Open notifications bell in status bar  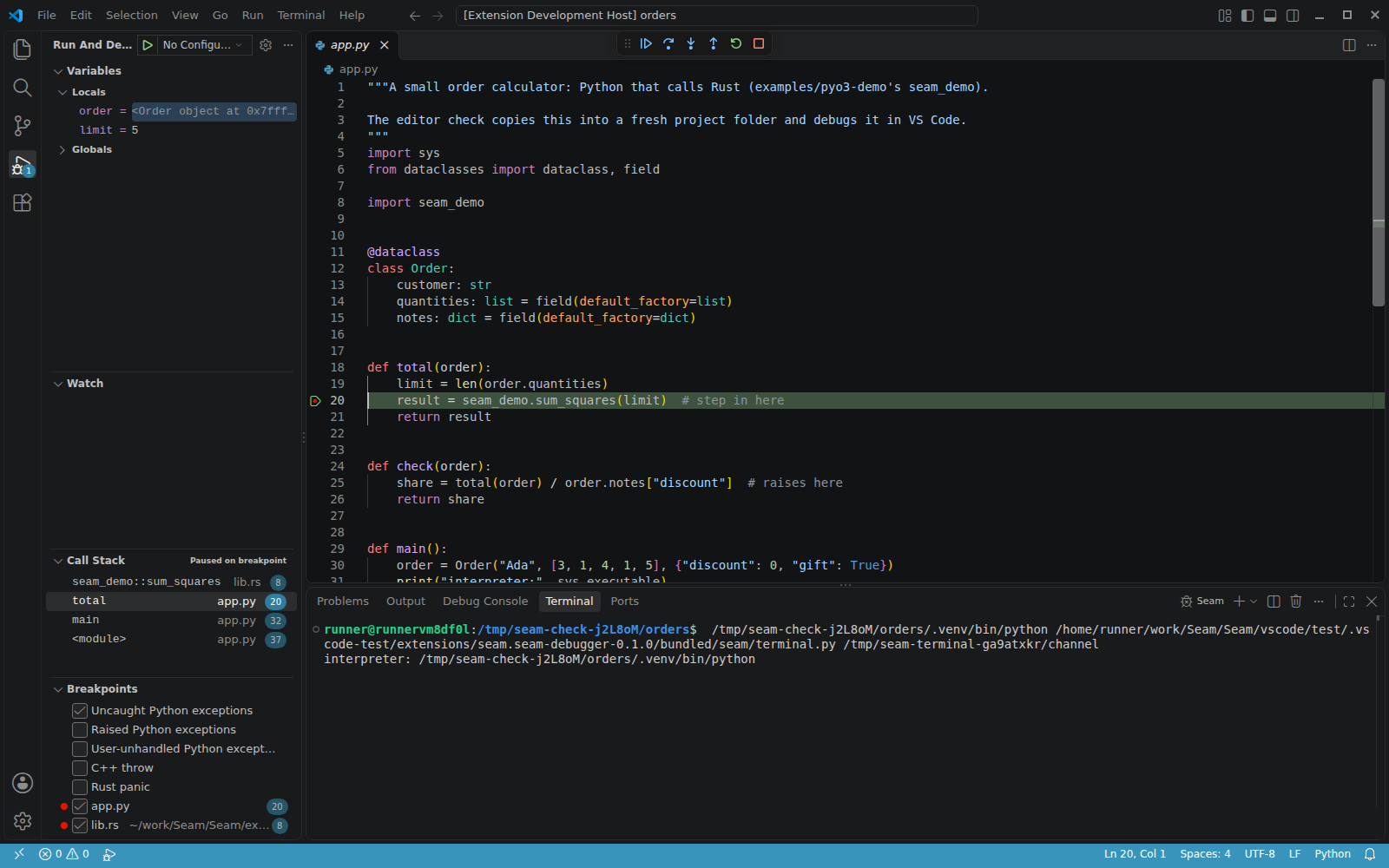pyautogui.click(x=1370, y=854)
